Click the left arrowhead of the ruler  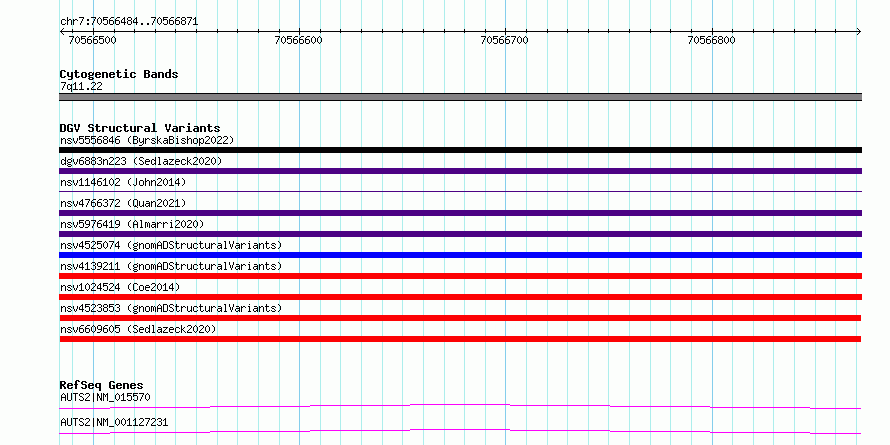(x=62, y=32)
